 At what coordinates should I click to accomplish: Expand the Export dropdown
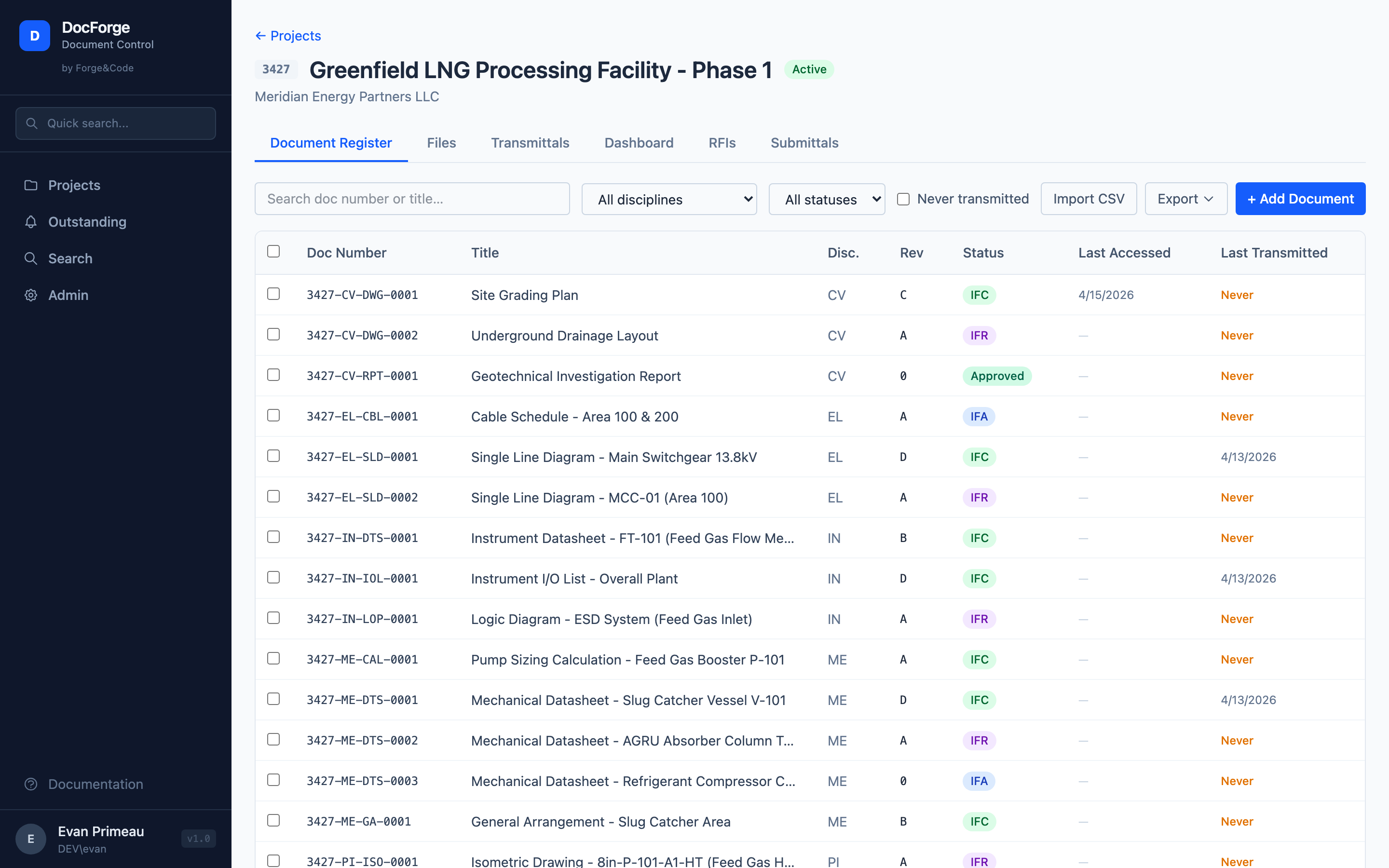tap(1185, 199)
